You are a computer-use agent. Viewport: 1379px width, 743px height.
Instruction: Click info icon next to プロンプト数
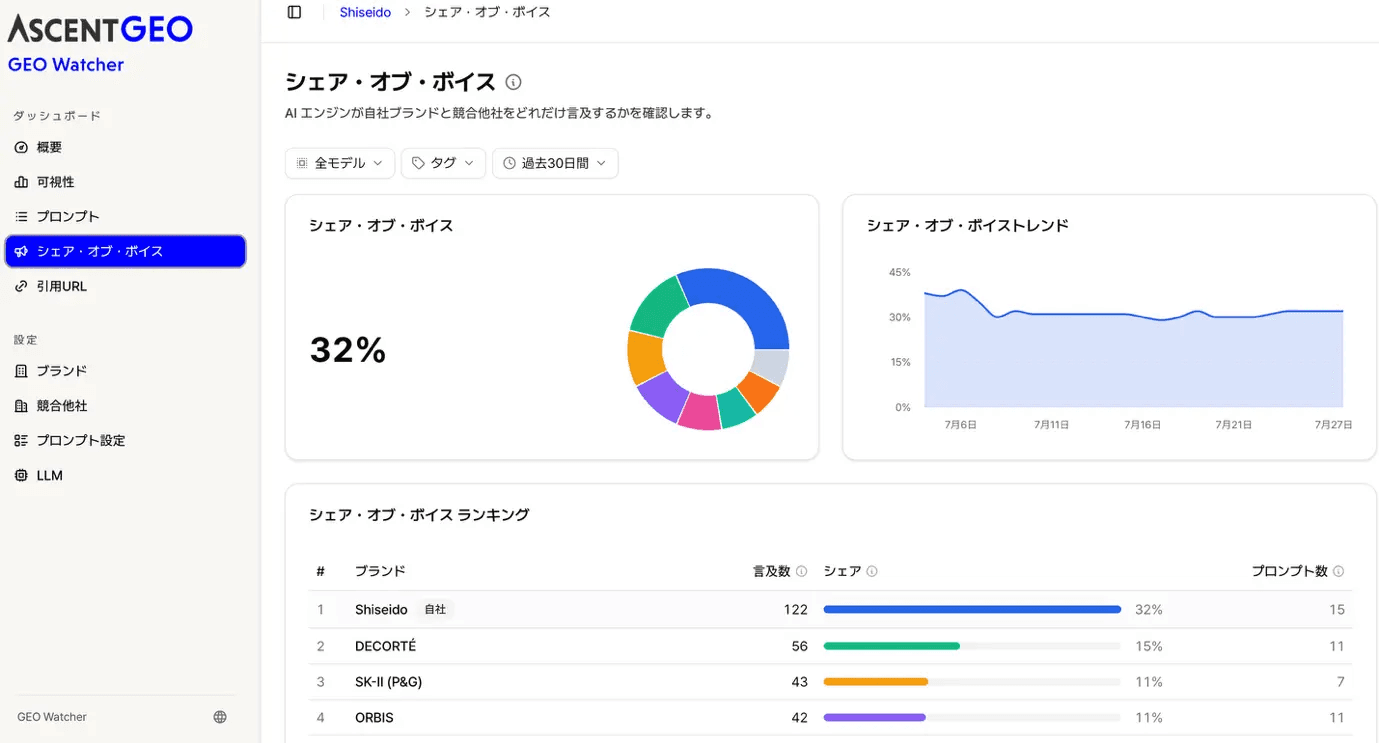click(1338, 571)
